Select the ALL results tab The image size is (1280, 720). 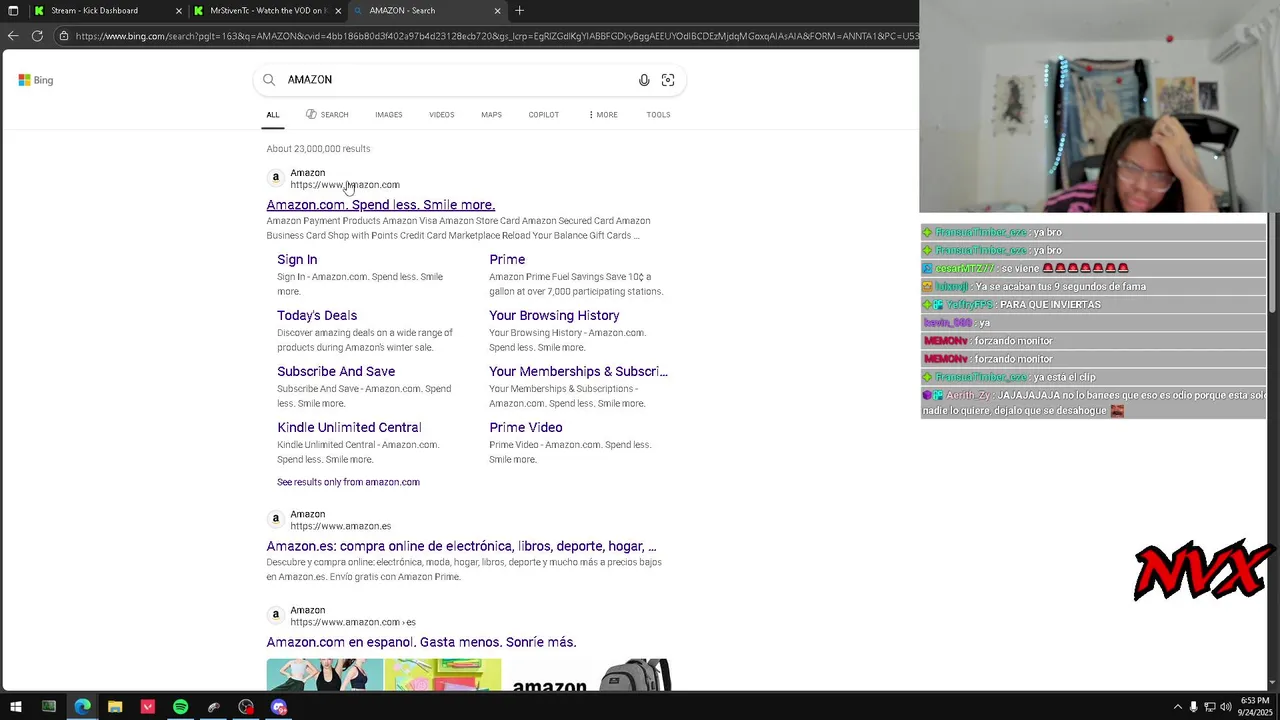pos(273,115)
